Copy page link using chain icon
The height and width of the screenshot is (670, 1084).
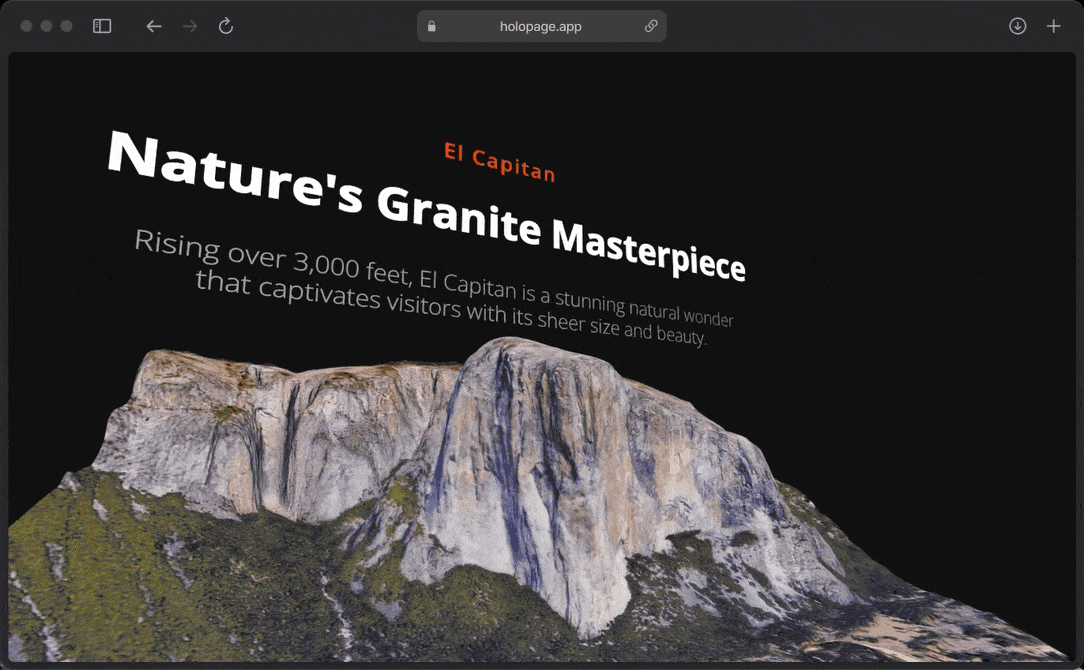point(651,27)
